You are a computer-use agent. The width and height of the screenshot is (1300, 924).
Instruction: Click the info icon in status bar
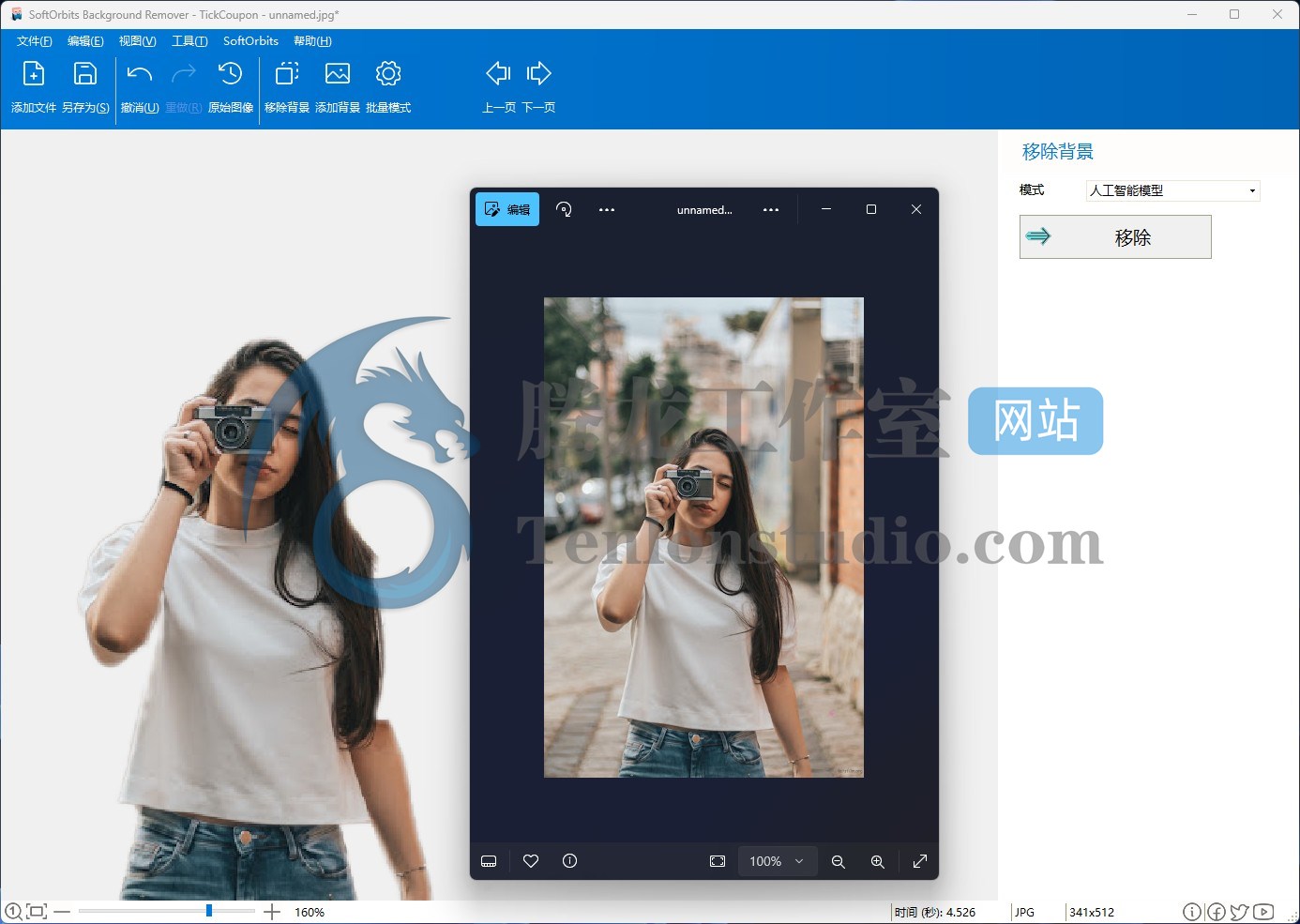pos(1192,912)
